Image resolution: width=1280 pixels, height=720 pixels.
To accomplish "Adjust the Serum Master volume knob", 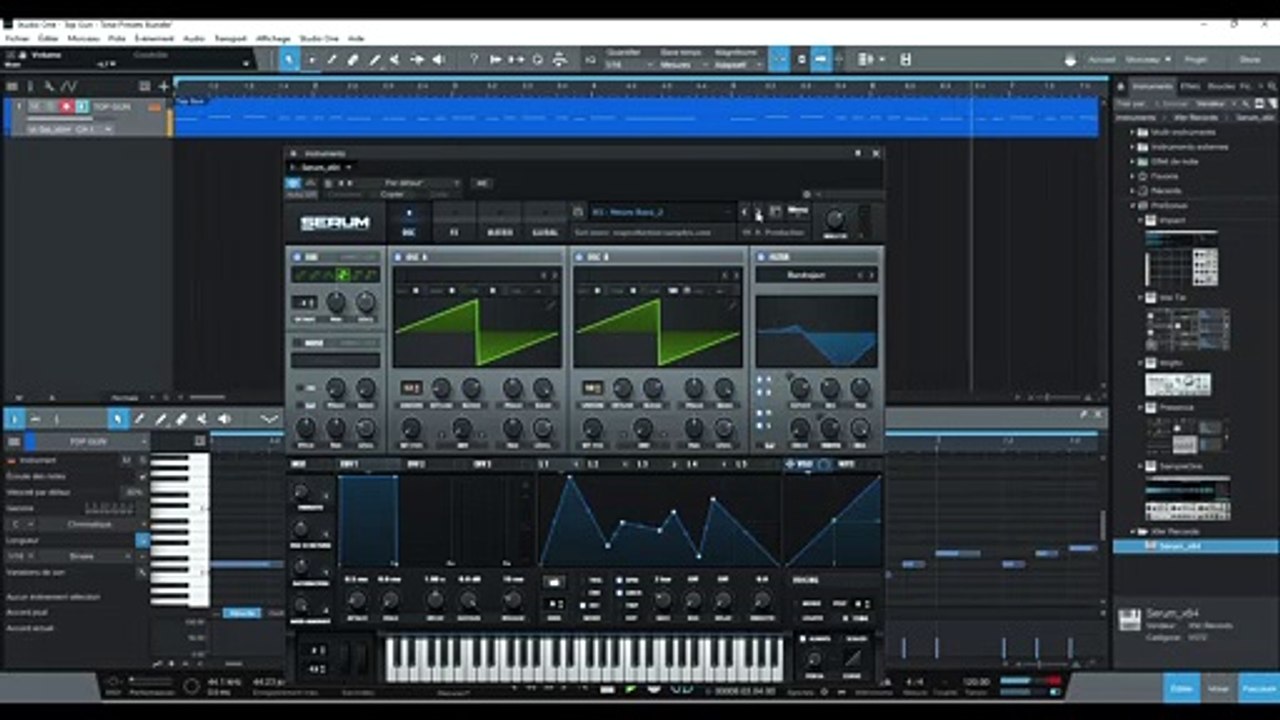I will pyautogui.click(x=835, y=219).
